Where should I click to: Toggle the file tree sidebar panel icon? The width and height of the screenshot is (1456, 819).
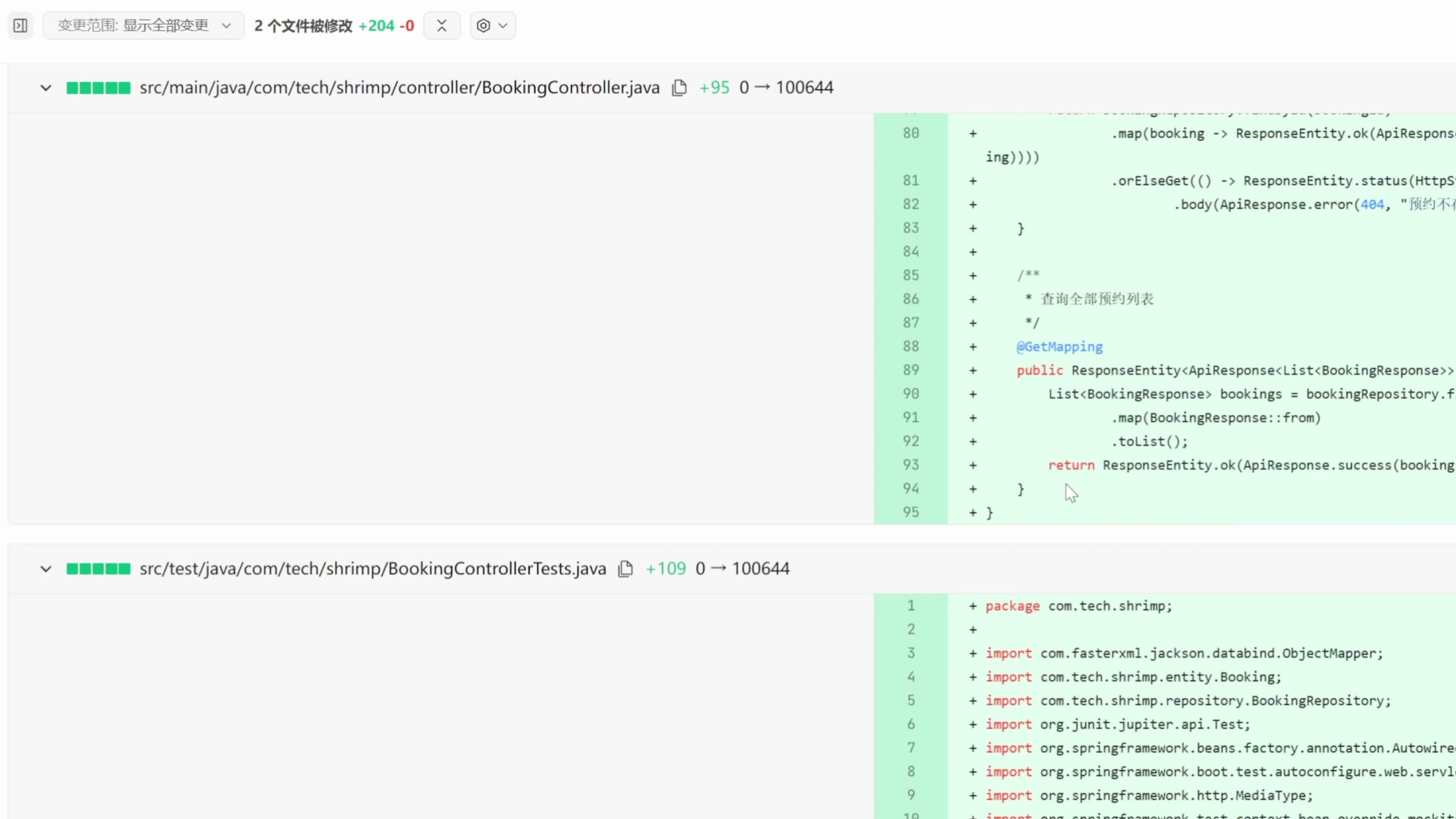tap(20, 25)
